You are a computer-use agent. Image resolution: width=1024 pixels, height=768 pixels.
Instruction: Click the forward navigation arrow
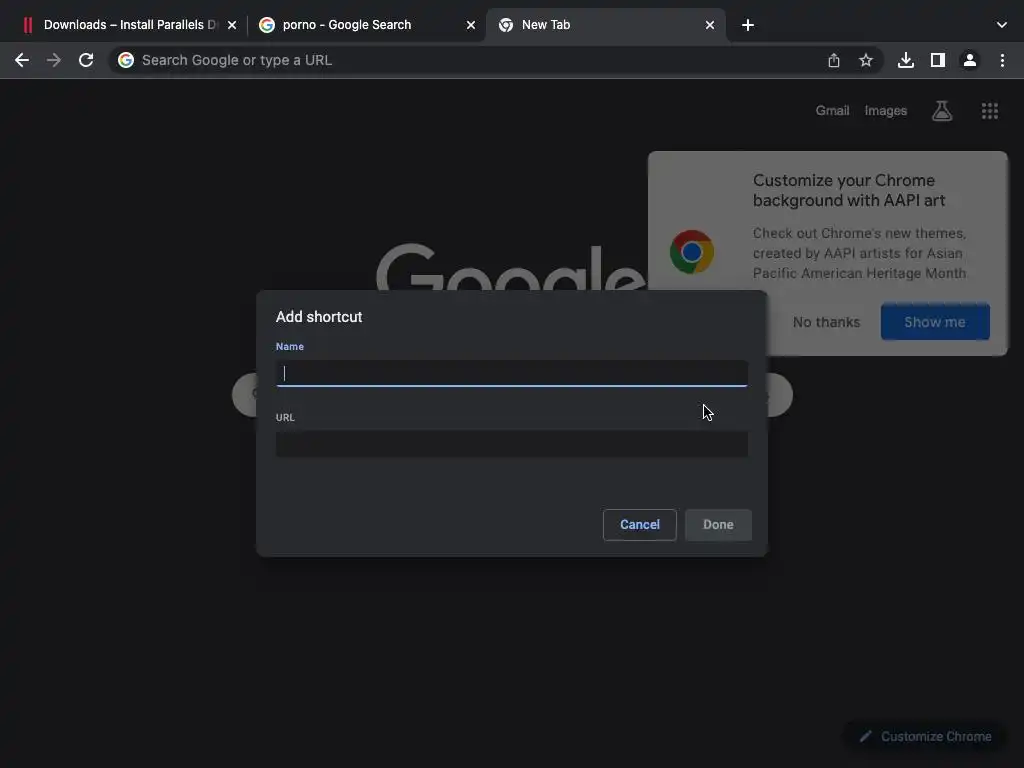[x=54, y=60]
